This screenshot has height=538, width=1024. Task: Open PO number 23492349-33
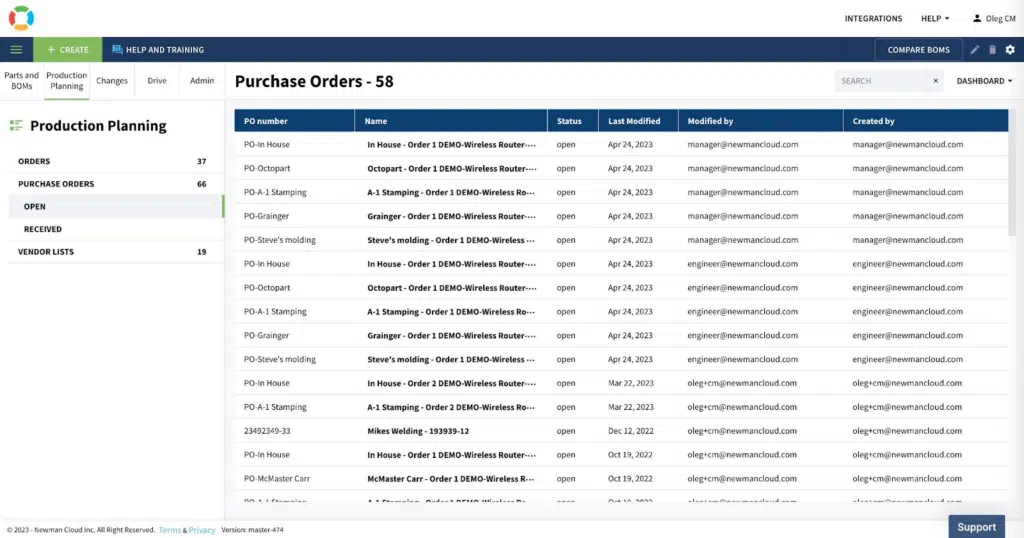pyautogui.click(x=267, y=431)
